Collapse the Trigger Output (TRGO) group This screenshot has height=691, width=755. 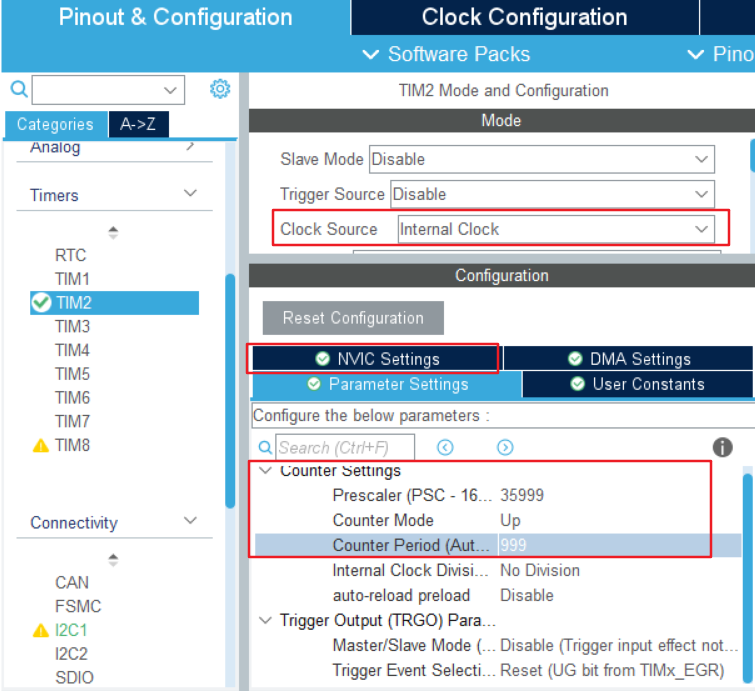click(265, 620)
